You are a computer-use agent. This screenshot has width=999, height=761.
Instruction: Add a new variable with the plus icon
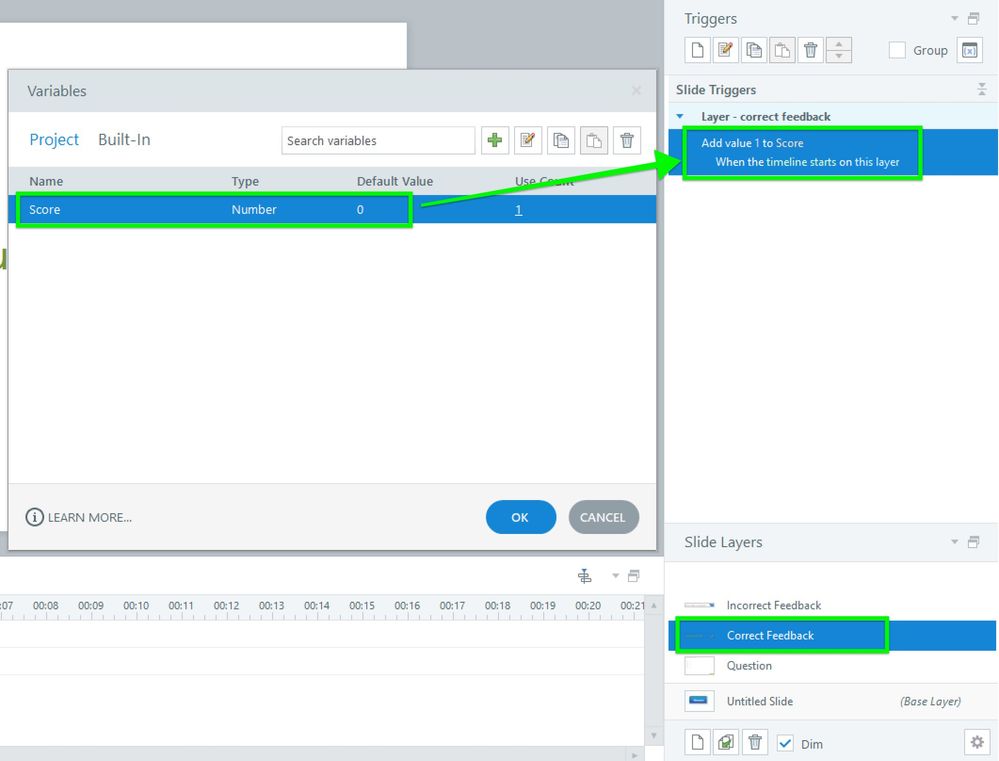tap(495, 140)
